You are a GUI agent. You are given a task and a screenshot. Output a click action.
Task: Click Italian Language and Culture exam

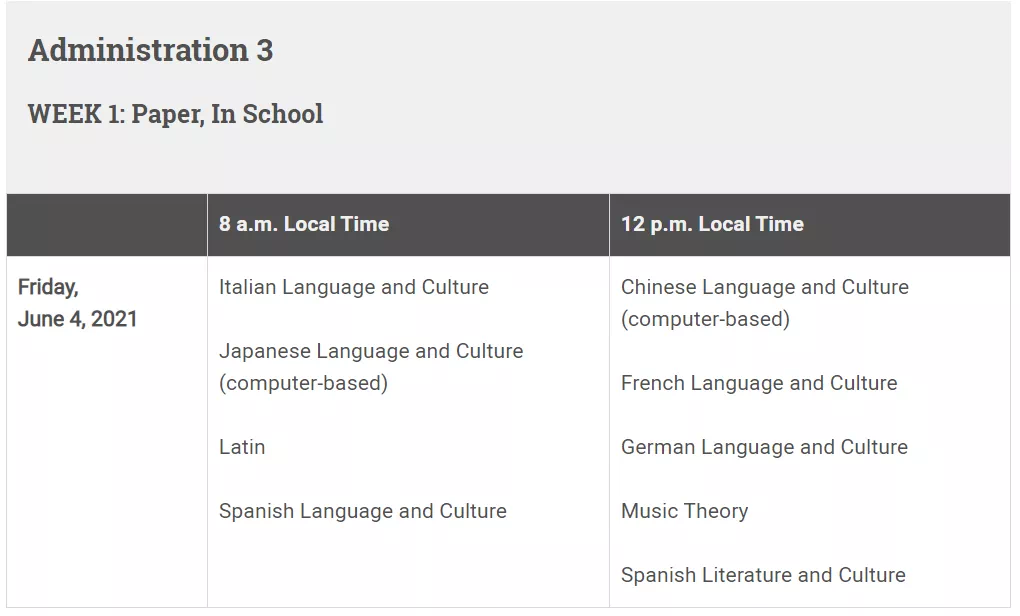pyautogui.click(x=354, y=287)
